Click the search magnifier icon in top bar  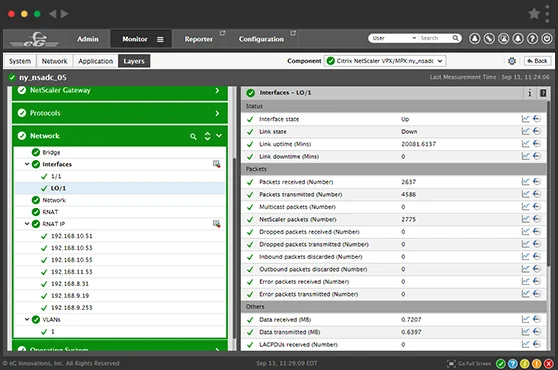point(456,38)
